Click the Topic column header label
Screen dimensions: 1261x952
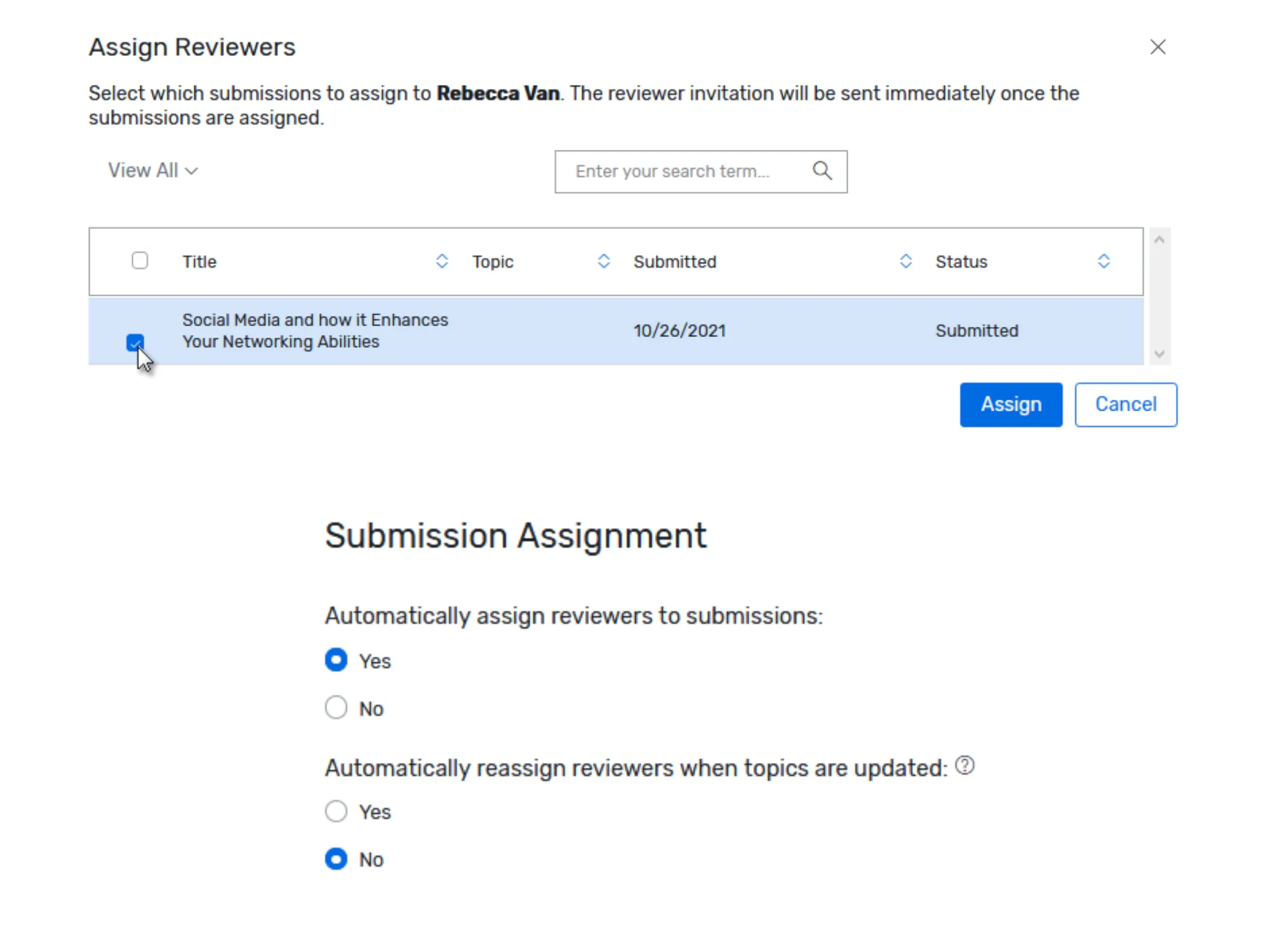(493, 261)
